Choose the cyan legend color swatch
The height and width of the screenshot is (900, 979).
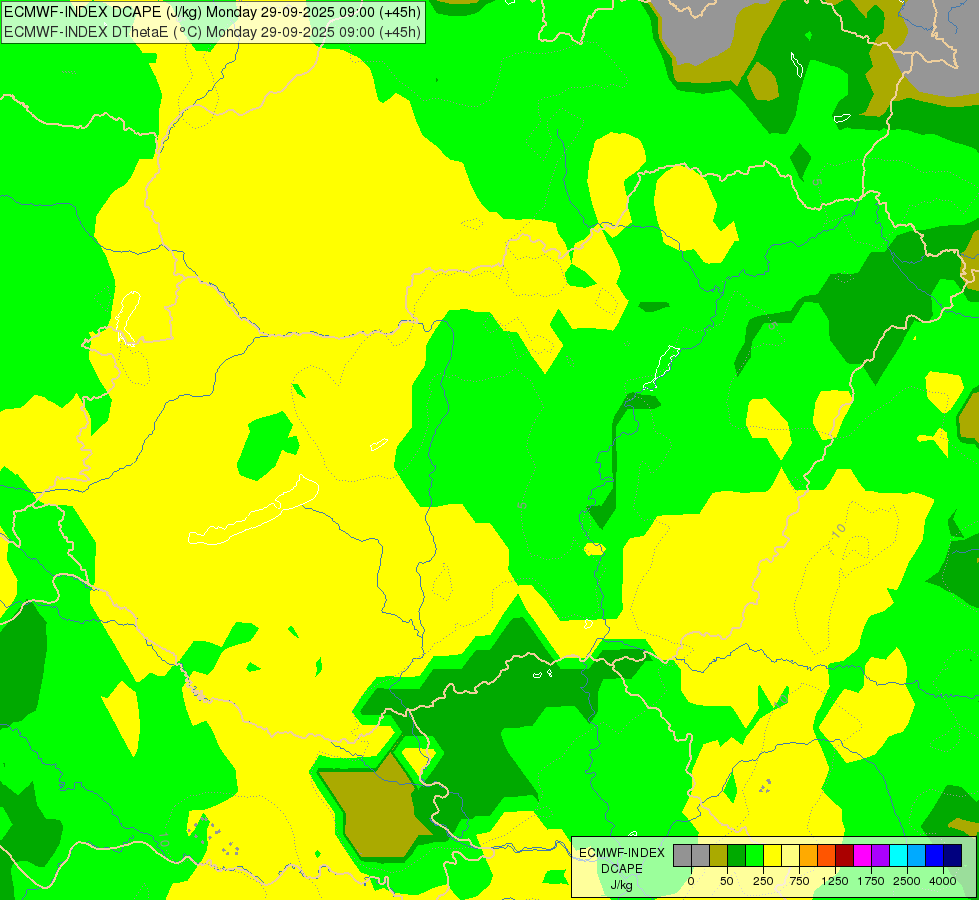(898, 855)
